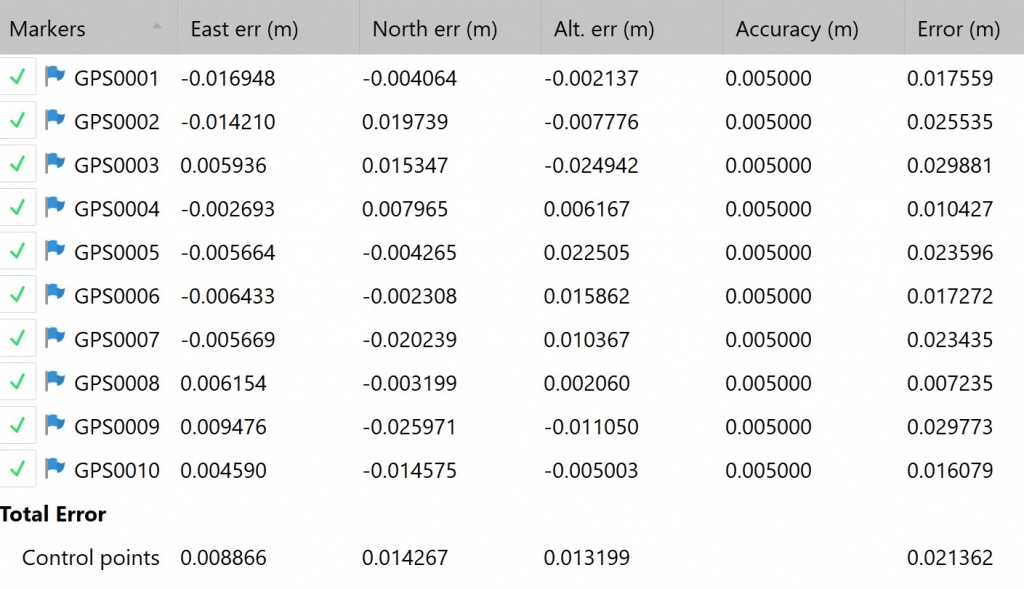The image size is (1024, 589).
Task: Click the Error (m) column header
Action: (958, 29)
